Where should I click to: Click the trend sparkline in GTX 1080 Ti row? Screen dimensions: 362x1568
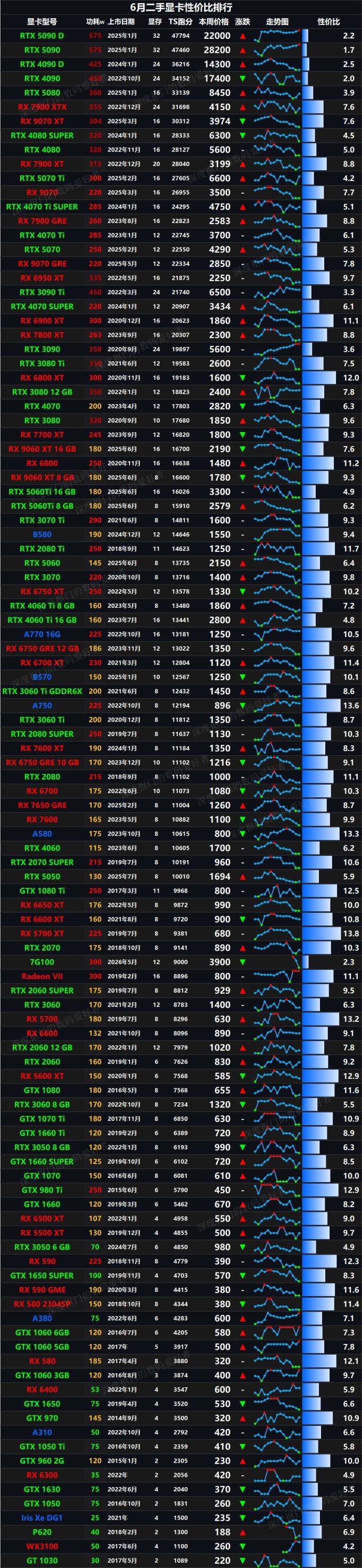(x=277, y=890)
